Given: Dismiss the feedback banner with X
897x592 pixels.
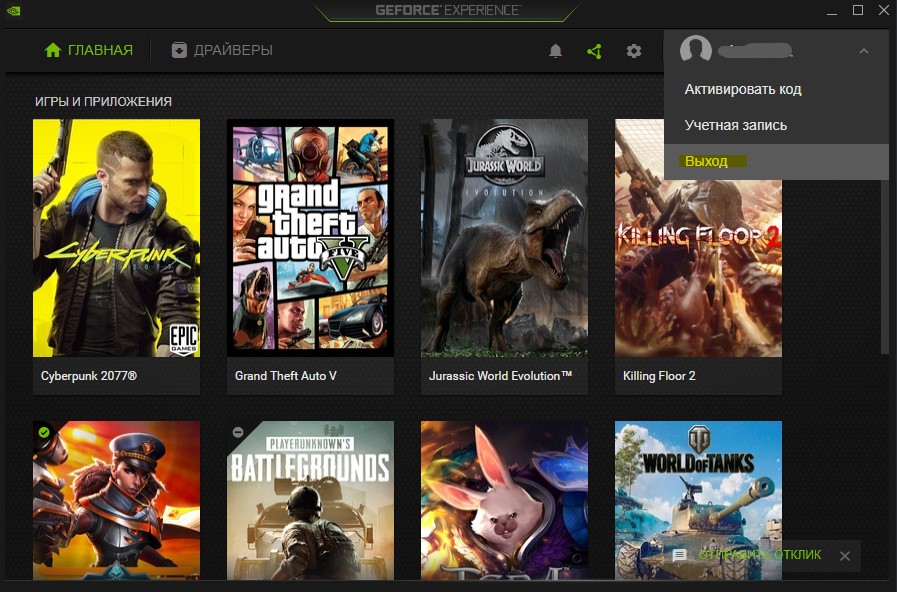Looking at the screenshot, I should (845, 556).
